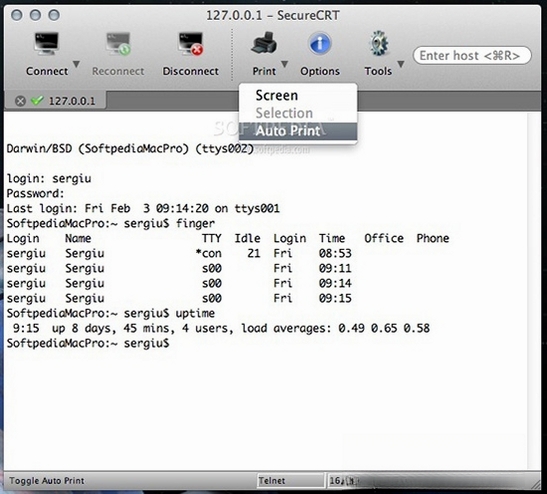Choose Screen from the Print menu
The image size is (547, 494).
[298, 95]
